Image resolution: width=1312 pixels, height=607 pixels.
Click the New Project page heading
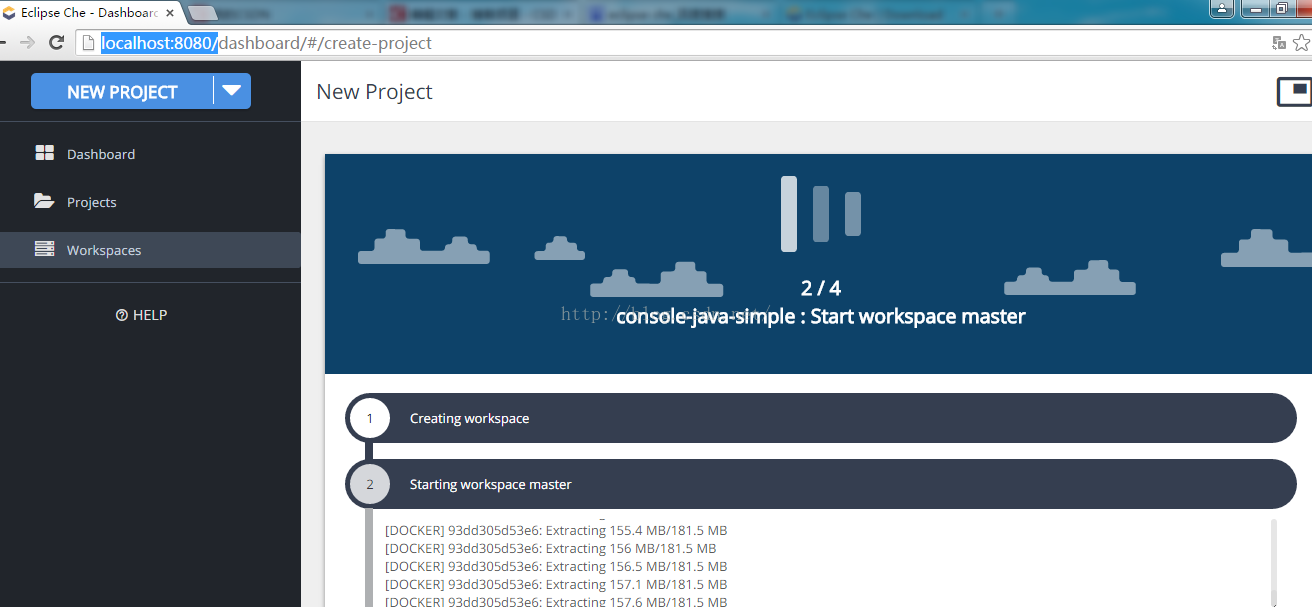pos(374,91)
